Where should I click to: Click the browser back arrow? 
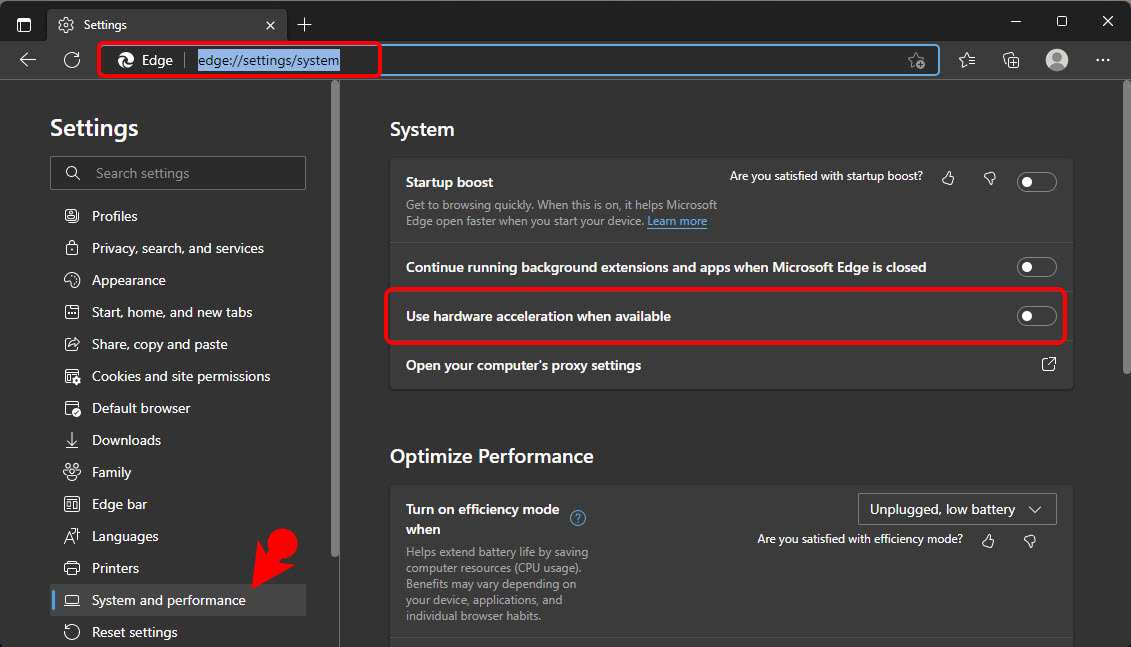[27, 60]
